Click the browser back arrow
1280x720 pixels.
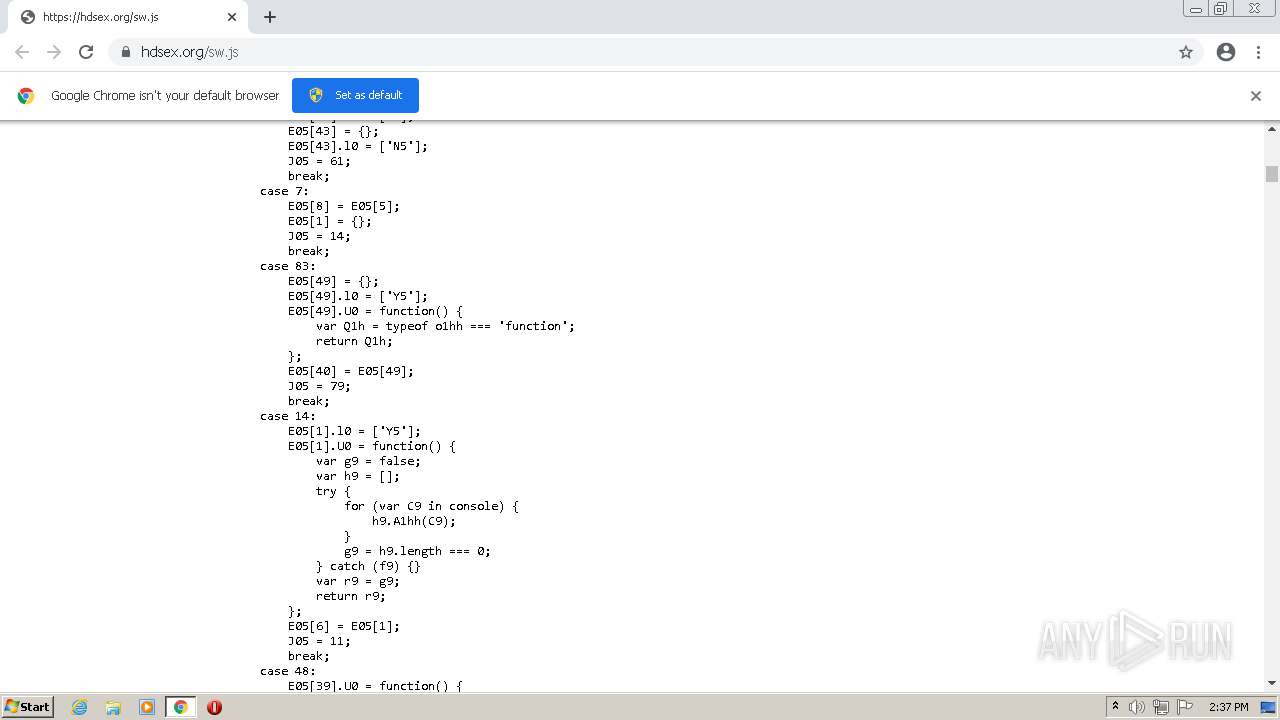point(22,52)
